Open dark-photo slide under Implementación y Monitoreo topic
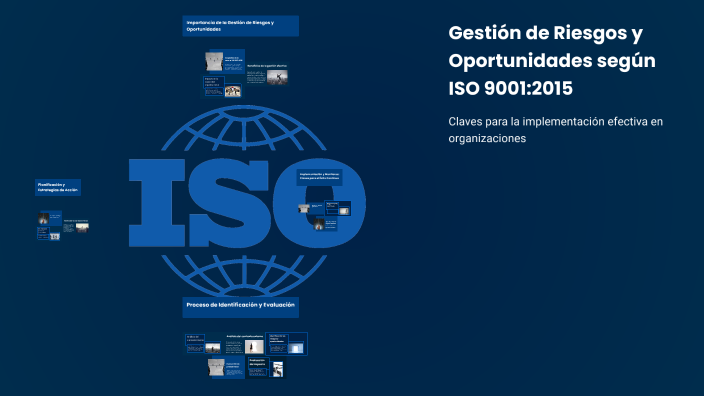Image resolution: width=704 pixels, height=396 pixels. [326, 224]
